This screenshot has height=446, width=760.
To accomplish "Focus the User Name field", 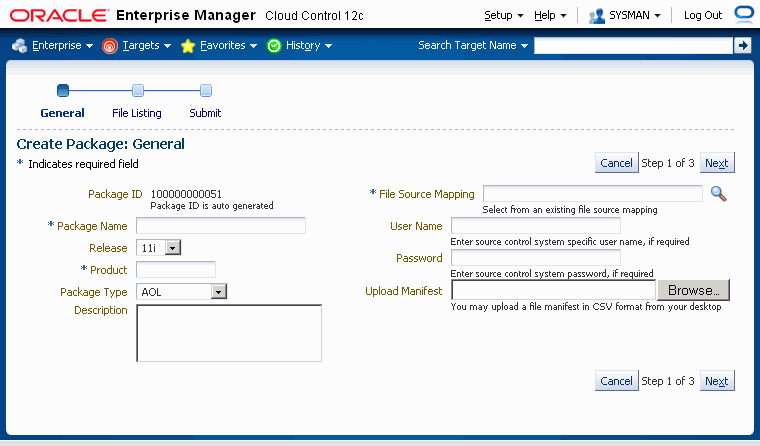I will pyautogui.click(x=536, y=225).
